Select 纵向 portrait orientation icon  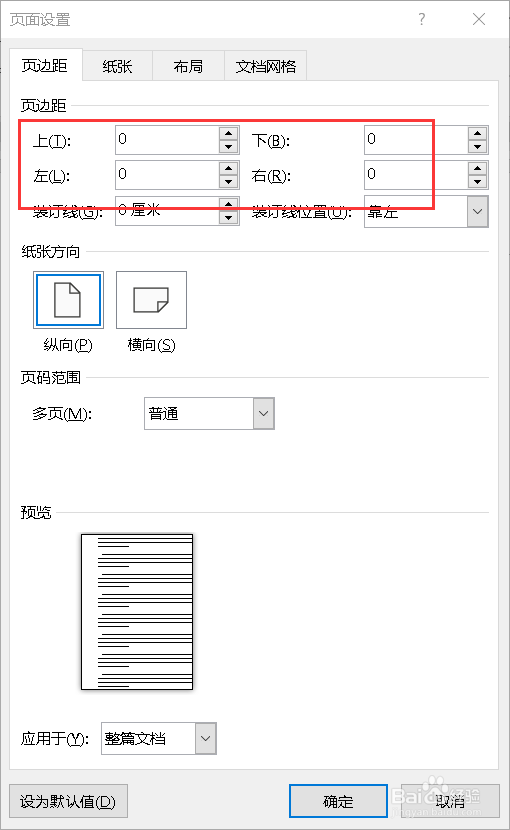pyautogui.click(x=68, y=300)
